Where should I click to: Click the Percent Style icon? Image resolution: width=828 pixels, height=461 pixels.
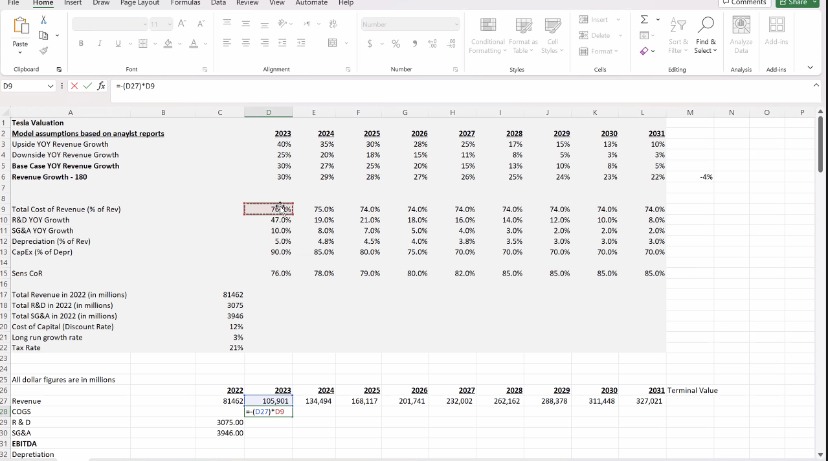(x=396, y=44)
